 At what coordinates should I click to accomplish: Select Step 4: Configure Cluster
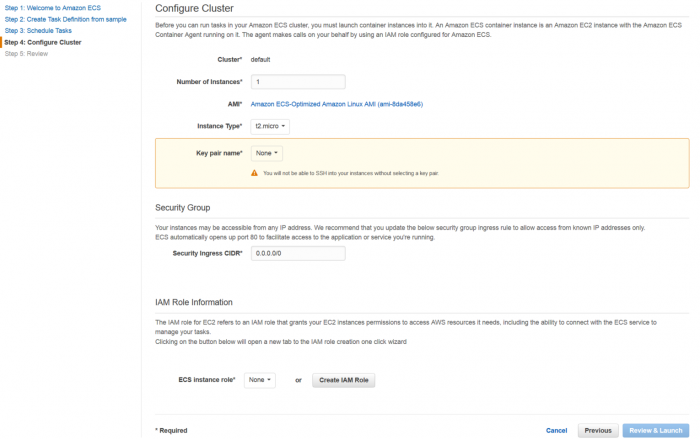pos(43,42)
